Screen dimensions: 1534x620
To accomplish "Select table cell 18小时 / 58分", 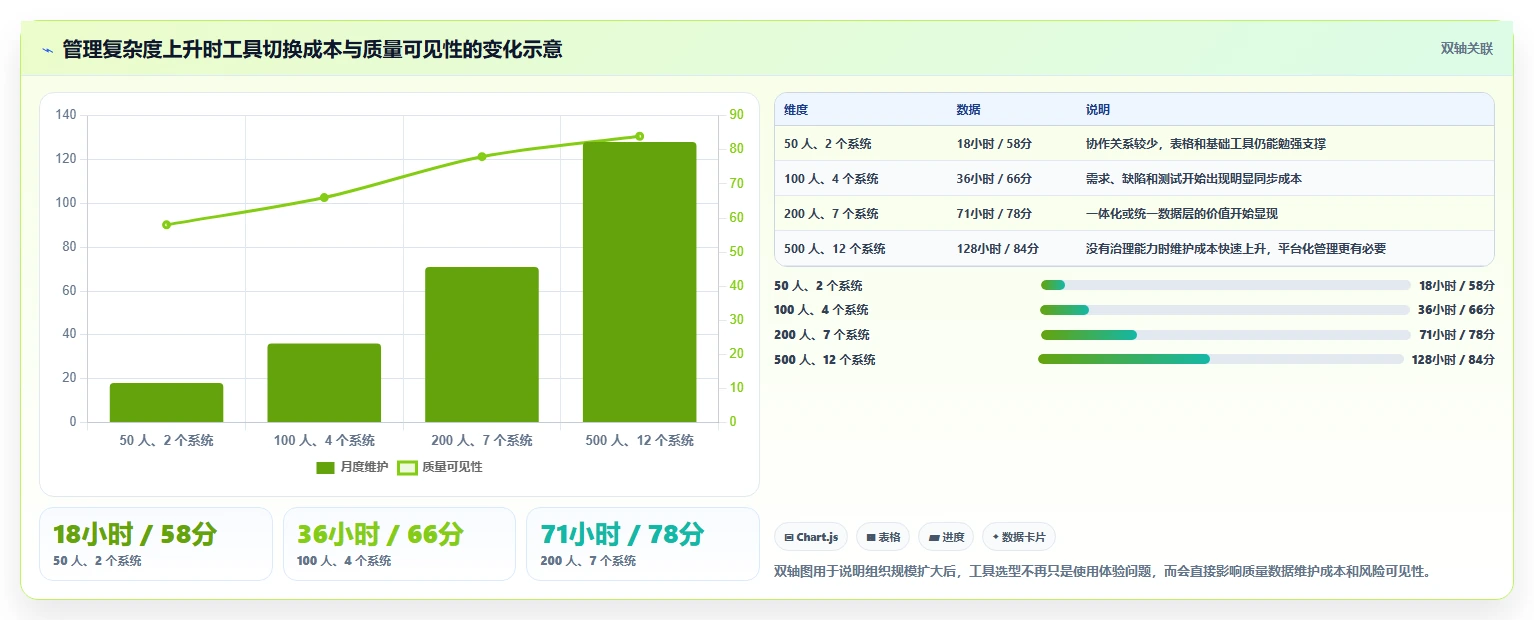I will pyautogui.click(x=994, y=144).
